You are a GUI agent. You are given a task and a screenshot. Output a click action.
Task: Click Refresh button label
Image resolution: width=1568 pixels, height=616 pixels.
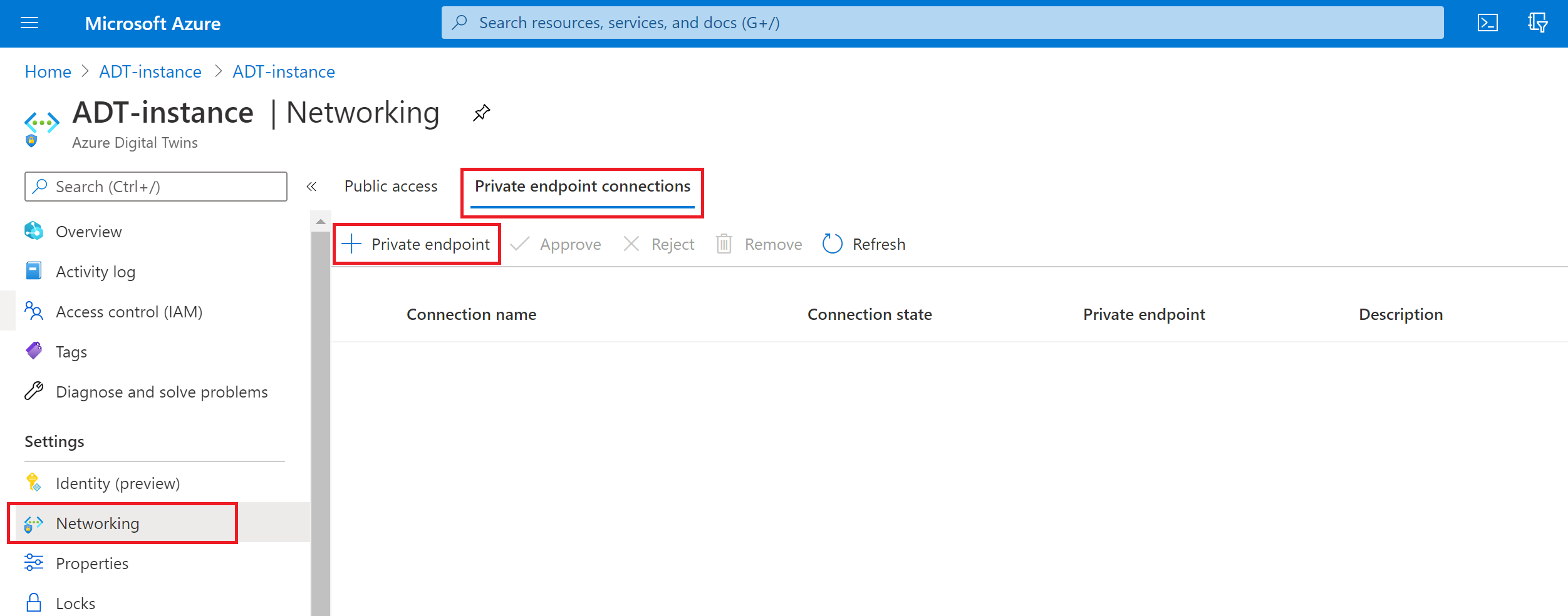click(x=879, y=244)
